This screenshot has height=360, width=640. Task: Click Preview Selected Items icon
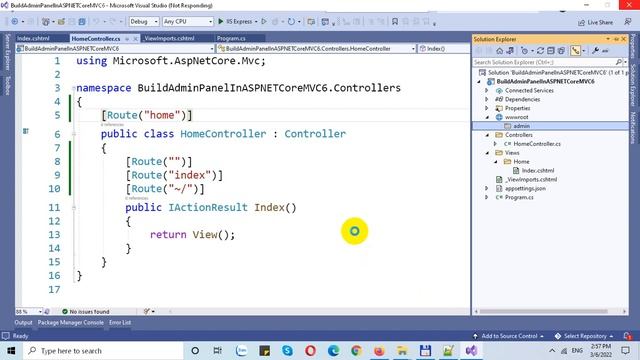point(605,51)
